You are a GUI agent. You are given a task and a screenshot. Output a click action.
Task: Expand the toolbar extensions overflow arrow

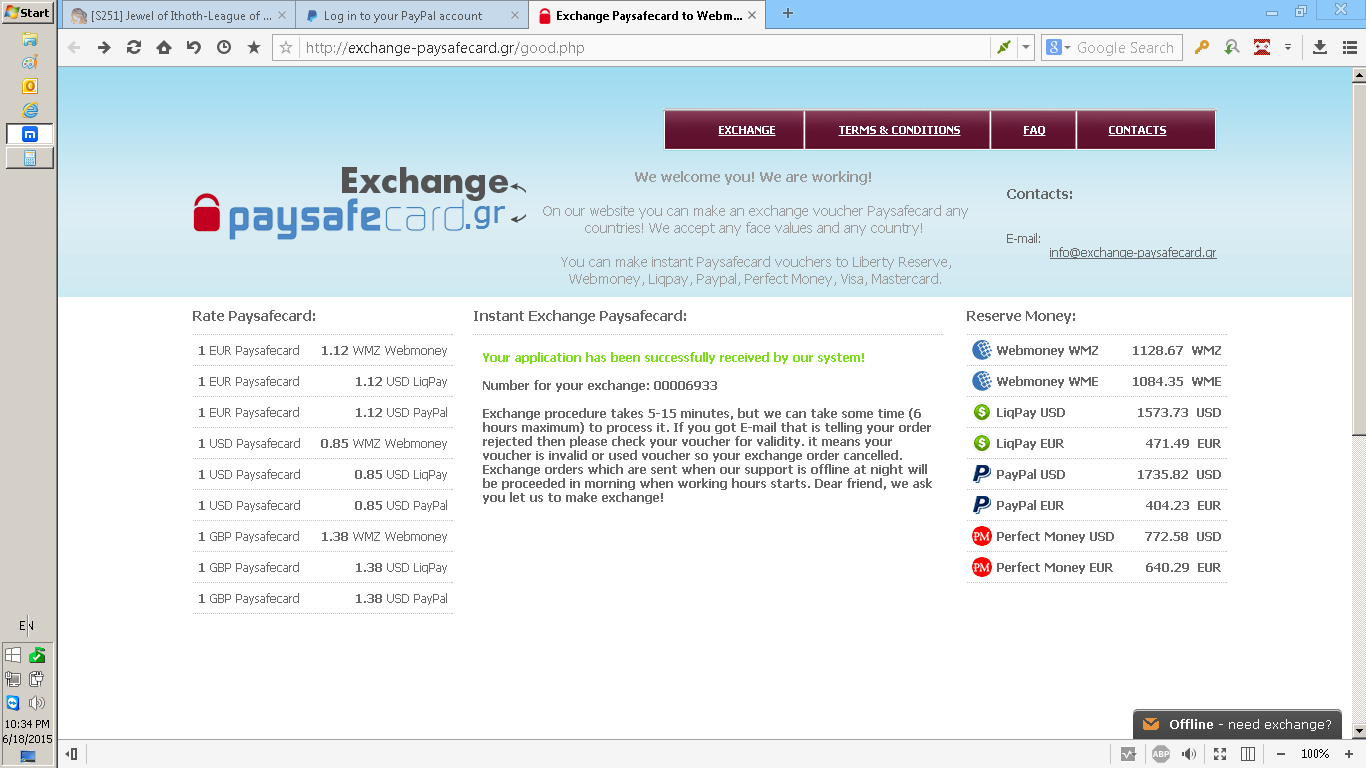pyautogui.click(x=1288, y=47)
